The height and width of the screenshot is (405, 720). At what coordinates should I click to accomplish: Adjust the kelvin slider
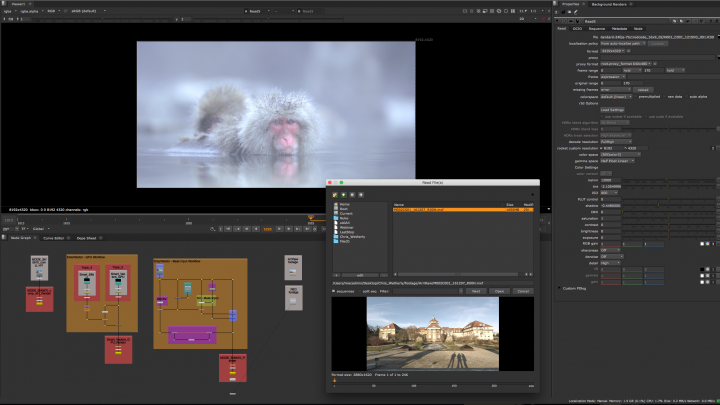click(668, 180)
